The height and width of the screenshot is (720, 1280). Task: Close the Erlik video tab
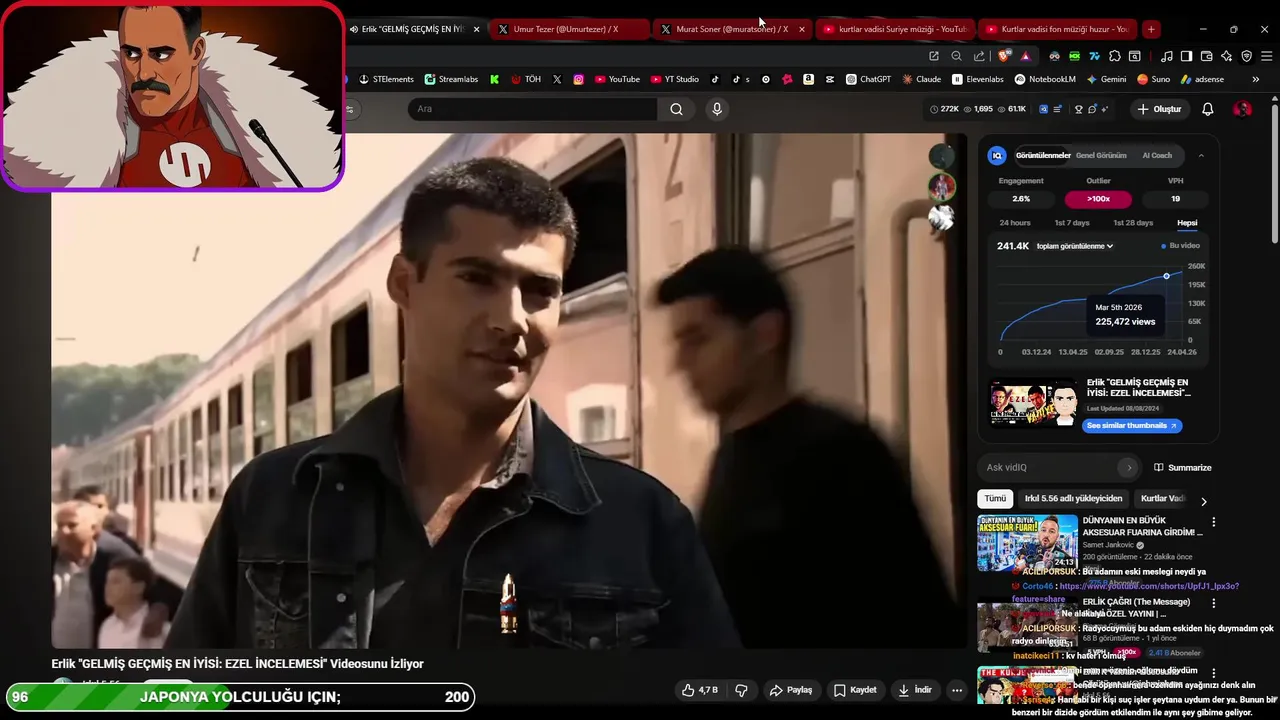(x=476, y=29)
